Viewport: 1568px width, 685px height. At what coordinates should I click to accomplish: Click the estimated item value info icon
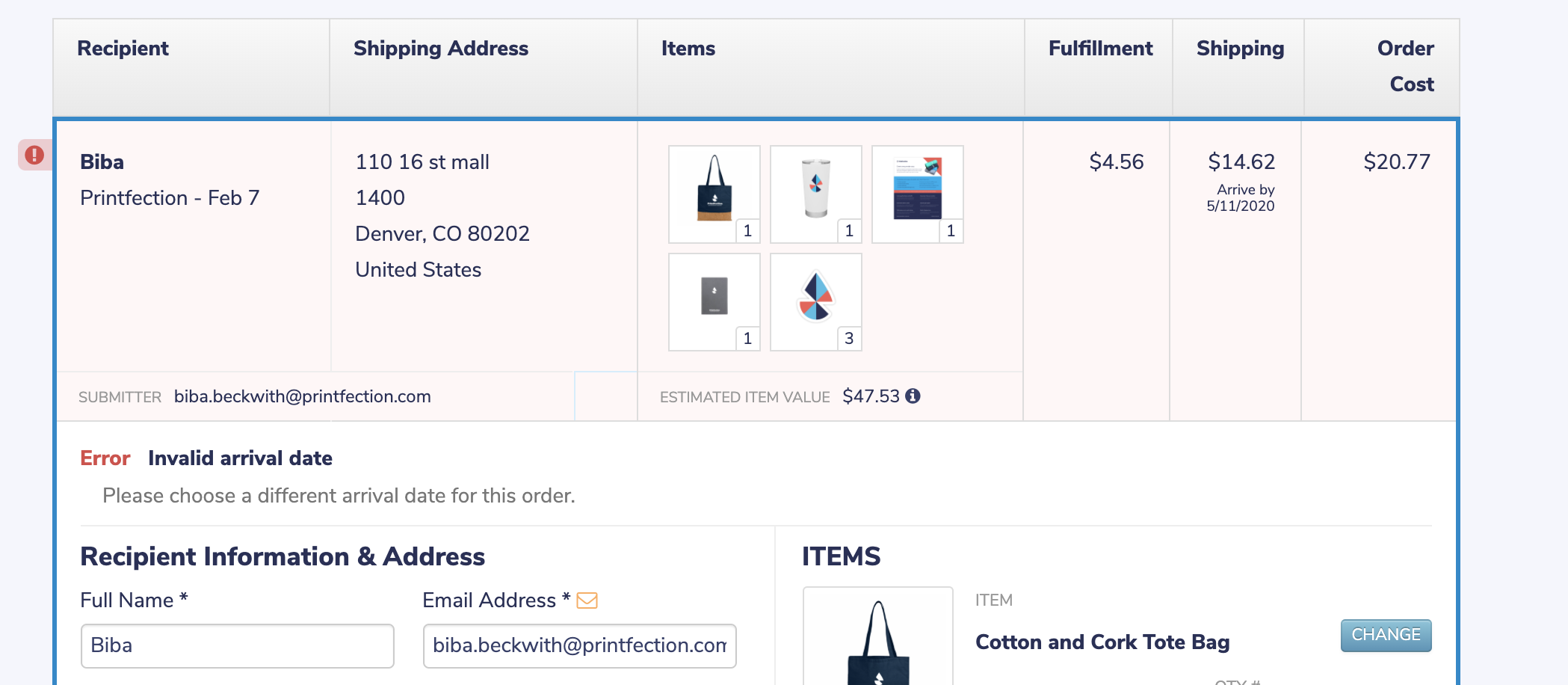(913, 396)
